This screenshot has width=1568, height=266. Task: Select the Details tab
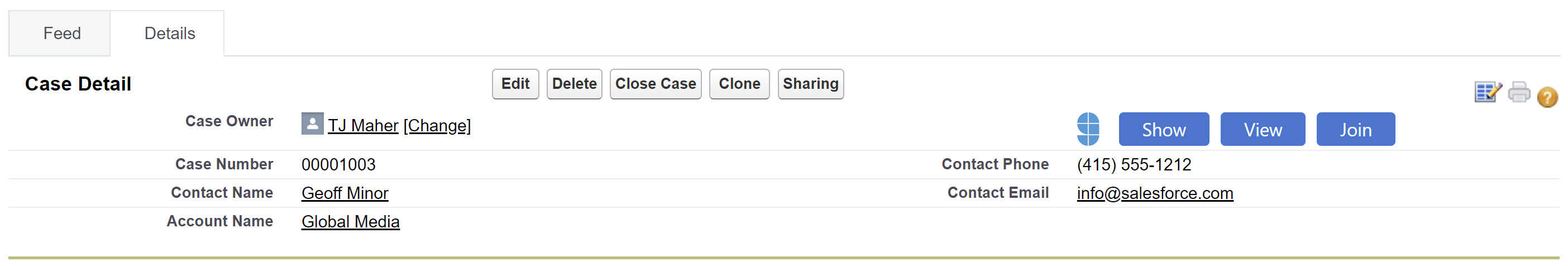tap(169, 34)
